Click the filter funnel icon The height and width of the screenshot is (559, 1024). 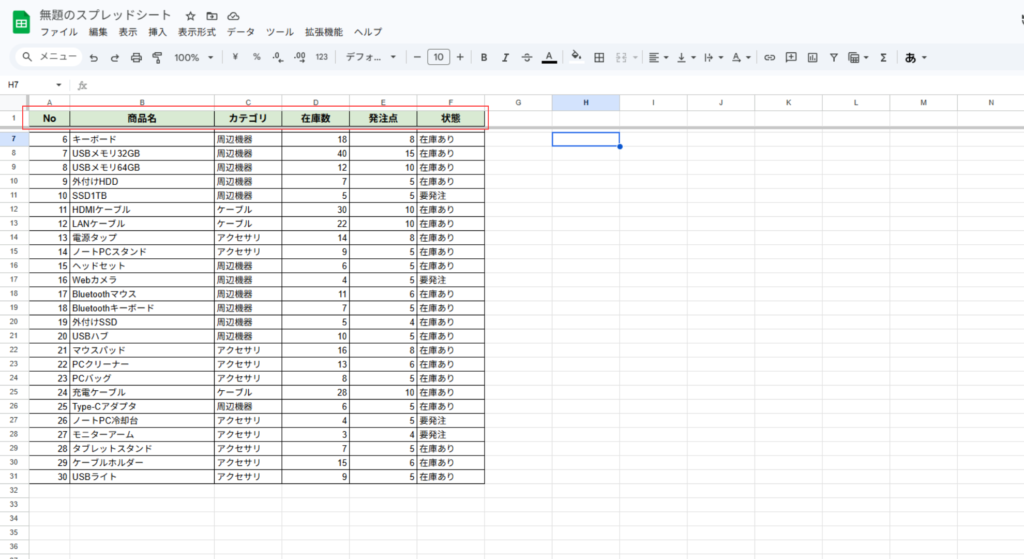[834, 58]
